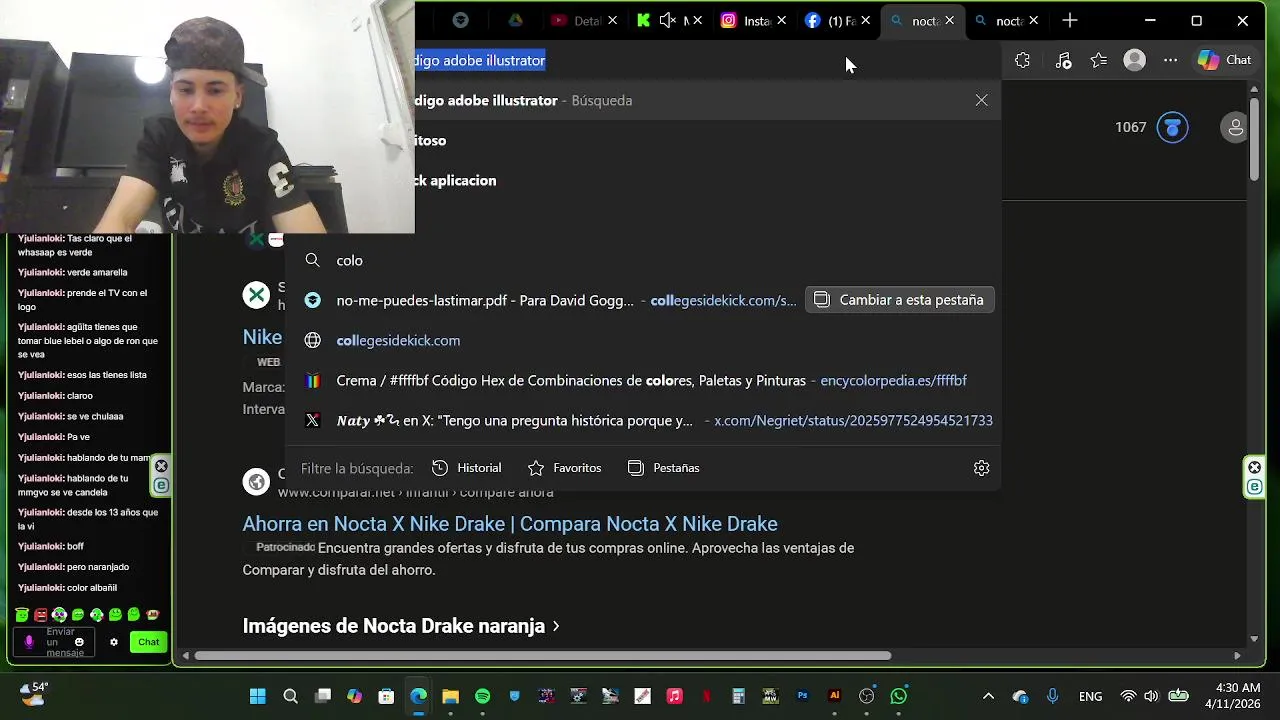Open WhatsApp from the taskbar

pos(898,696)
